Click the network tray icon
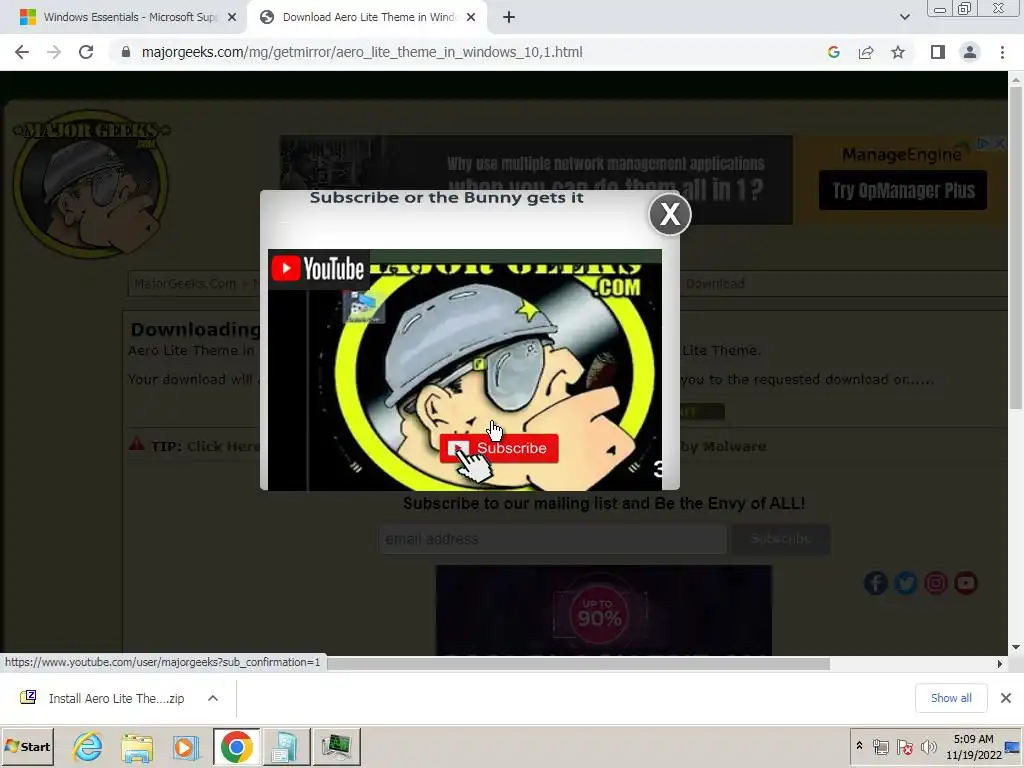This screenshot has height=768, width=1024. (x=881, y=746)
